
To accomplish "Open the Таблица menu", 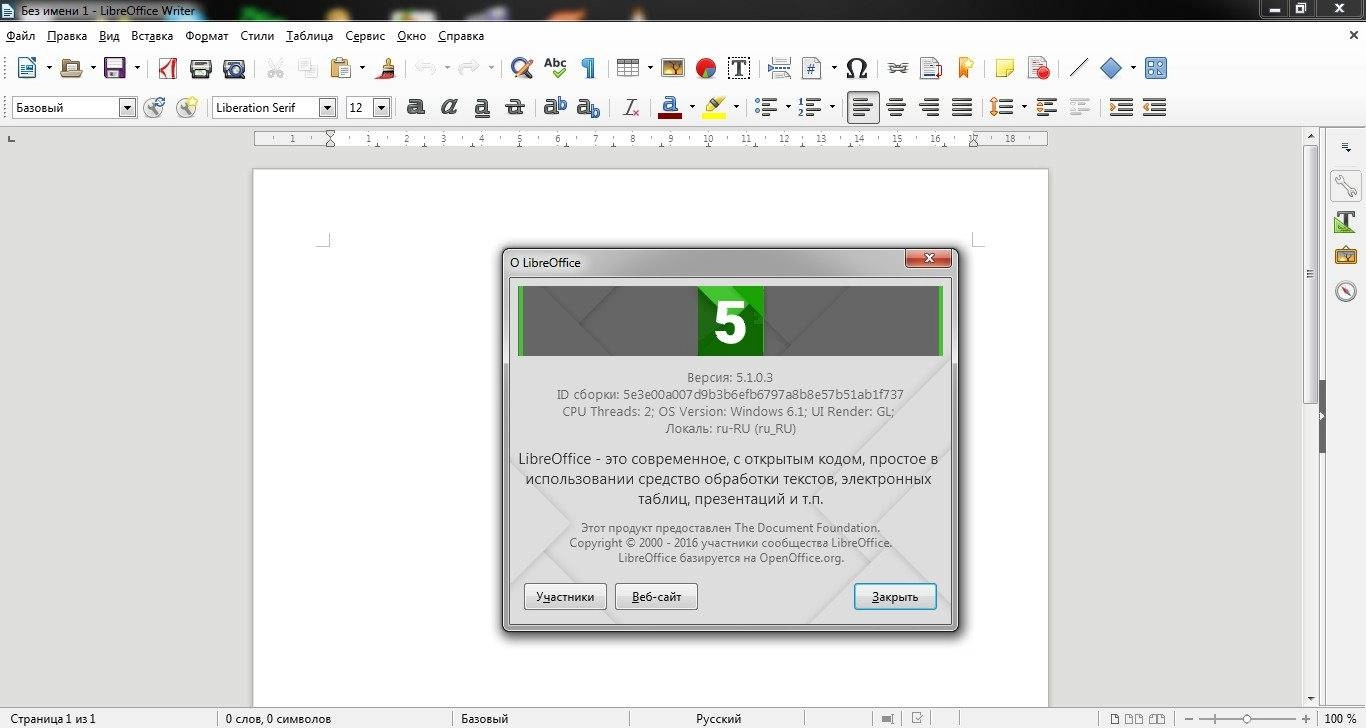I will point(309,36).
